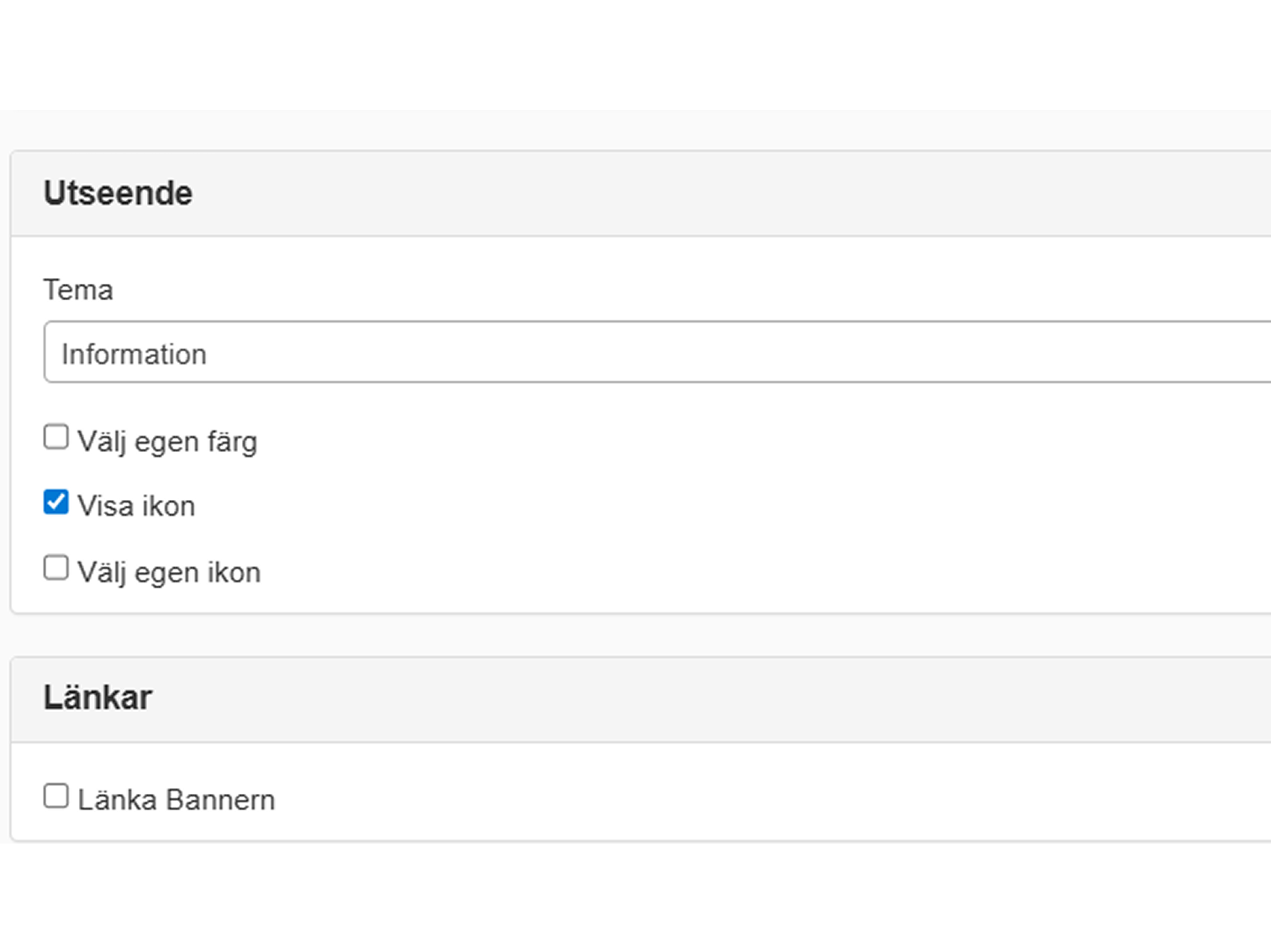Click the "Utseende" panel heading
The image size is (1271, 952).
pyautogui.click(x=118, y=193)
